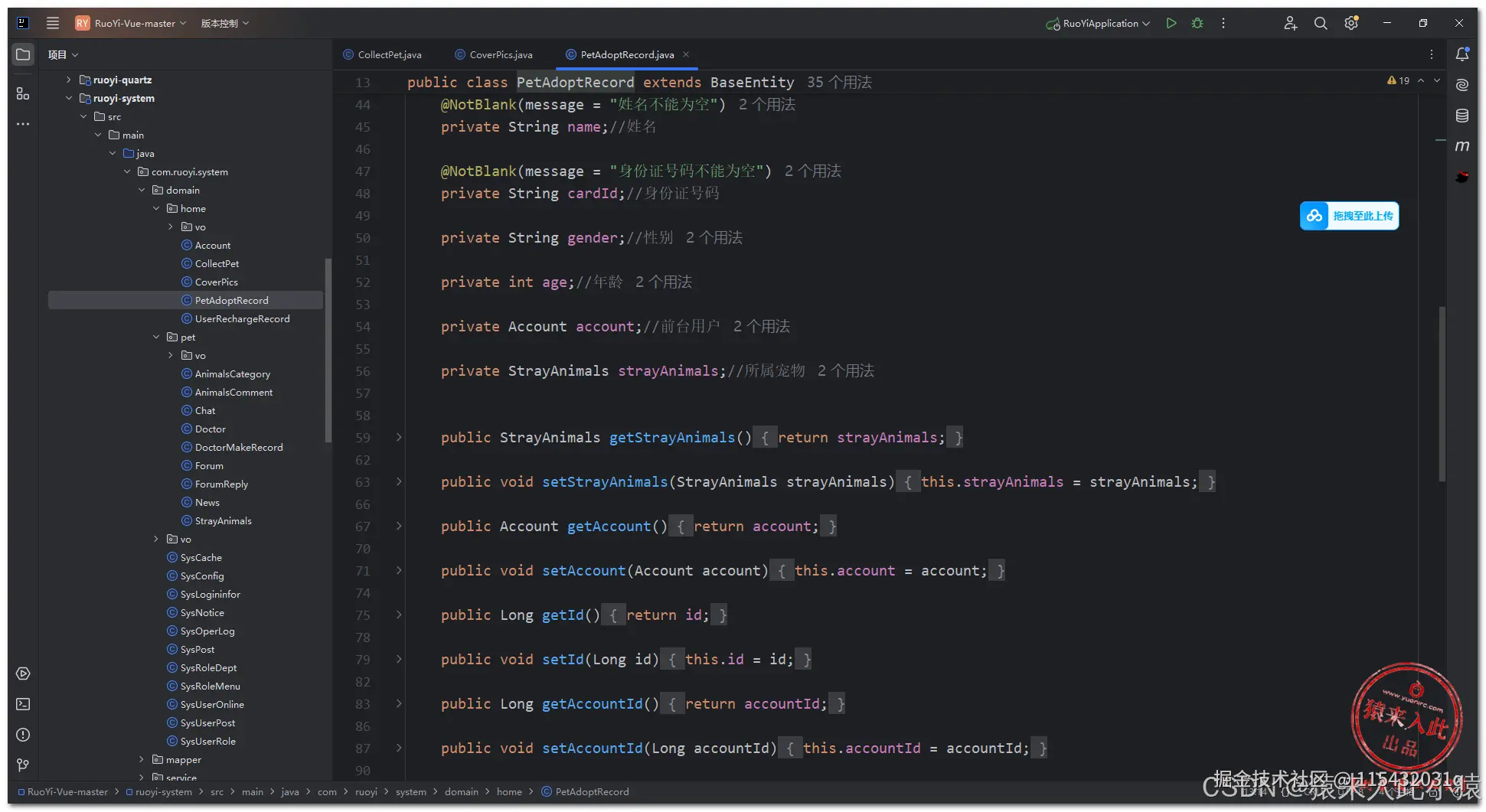This screenshot has height=812, width=1486.
Task: Click the cloud upload widget
Action: pos(1349,216)
